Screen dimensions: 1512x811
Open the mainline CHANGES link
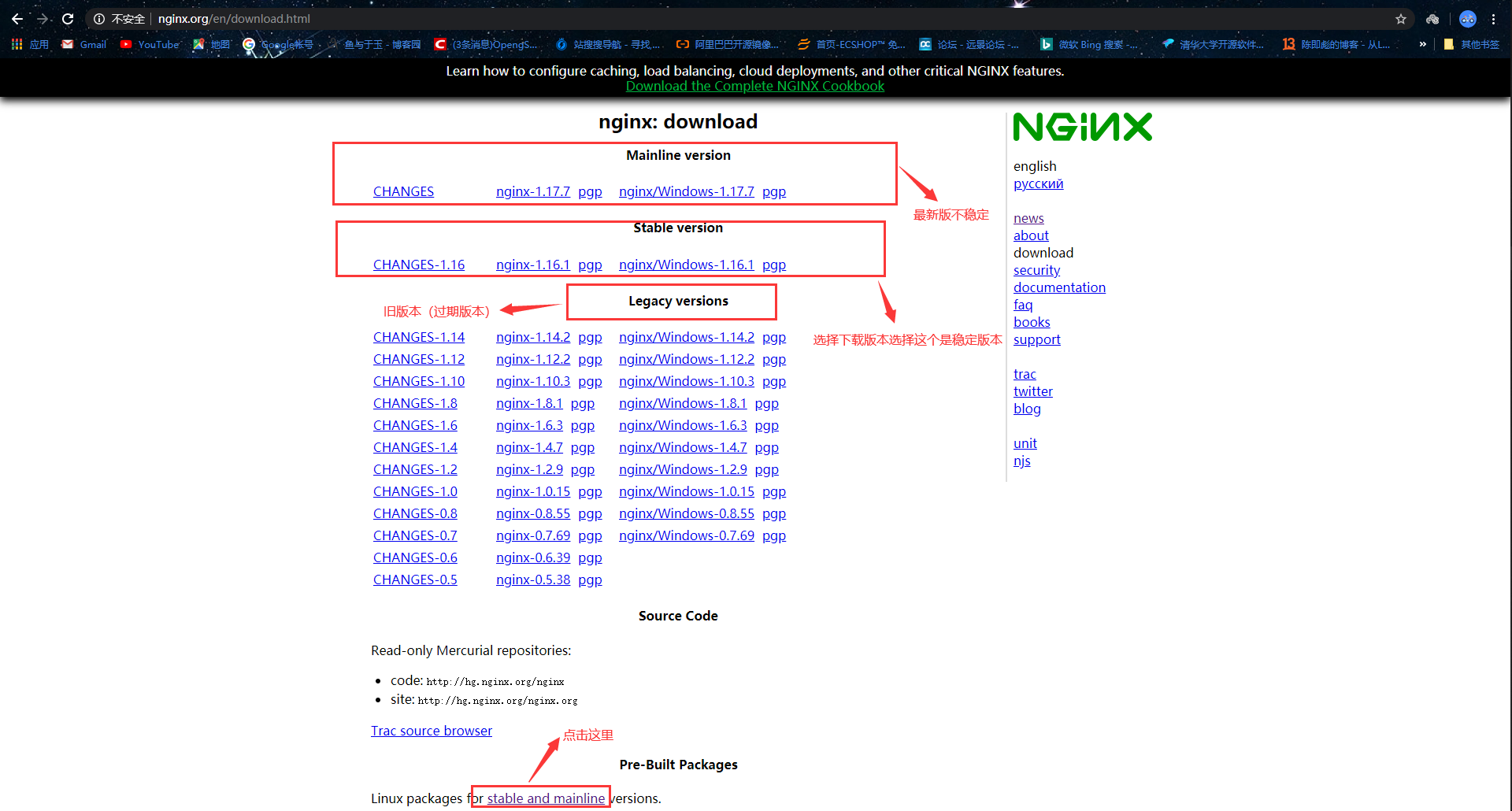click(x=403, y=191)
